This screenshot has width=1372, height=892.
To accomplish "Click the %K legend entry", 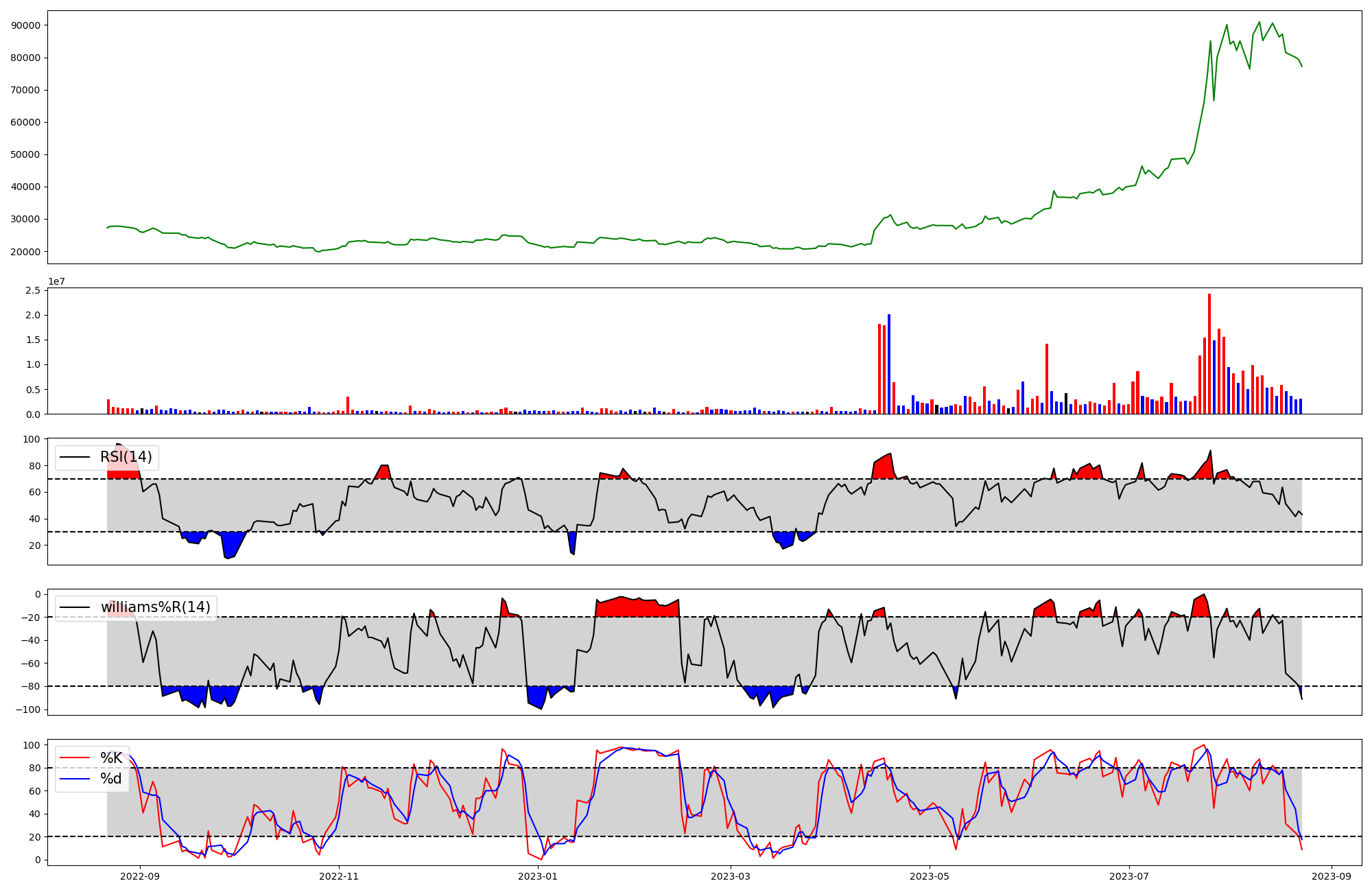I will click(x=111, y=758).
